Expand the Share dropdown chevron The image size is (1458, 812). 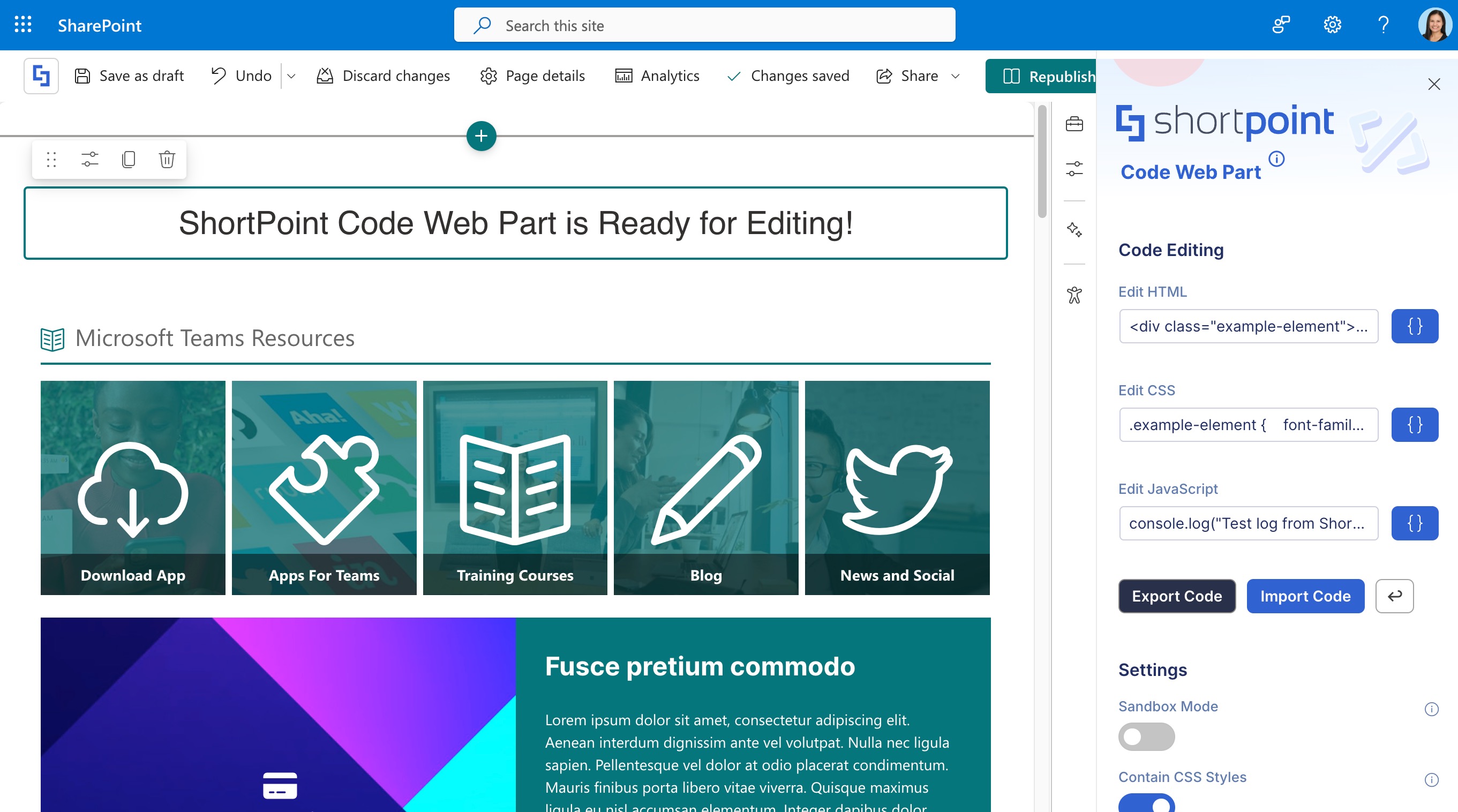coord(956,77)
